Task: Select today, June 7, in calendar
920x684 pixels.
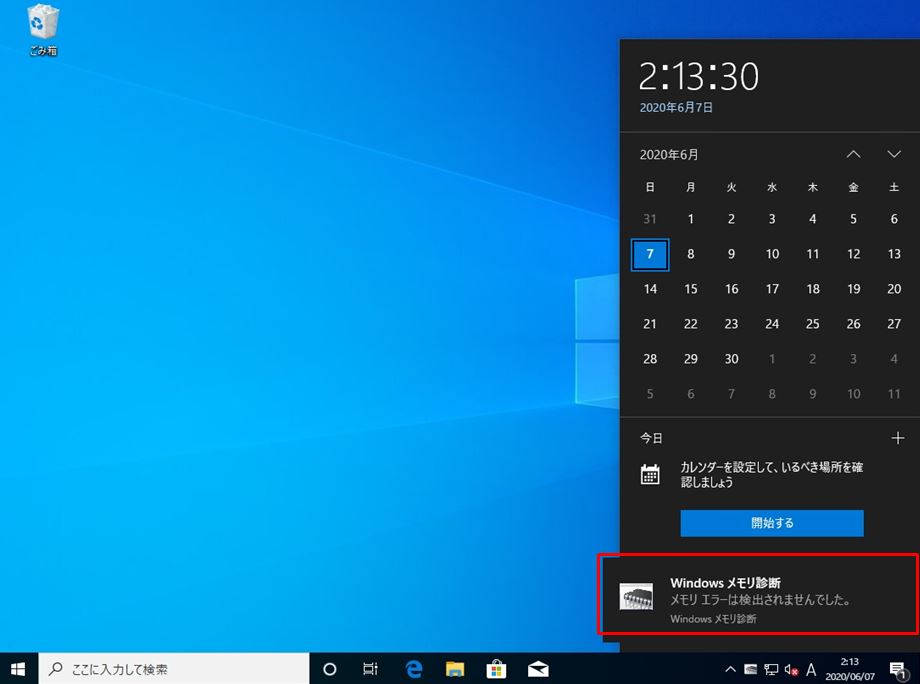Action: [650, 254]
